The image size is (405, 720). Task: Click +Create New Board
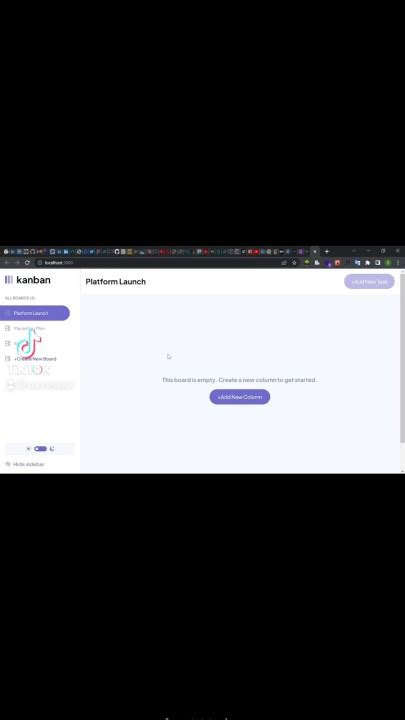pos(35,359)
